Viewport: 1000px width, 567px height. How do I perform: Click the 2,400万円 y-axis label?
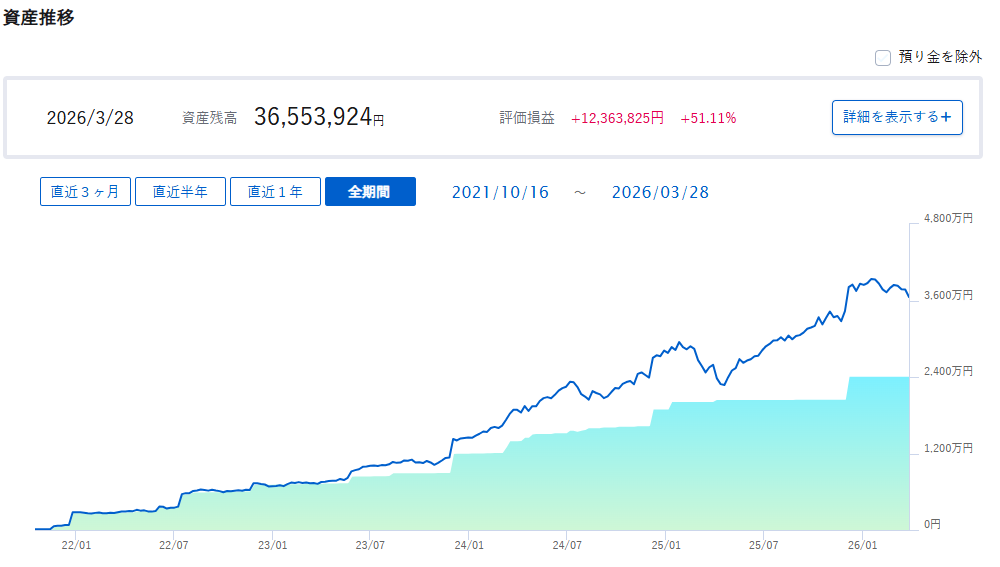946,371
